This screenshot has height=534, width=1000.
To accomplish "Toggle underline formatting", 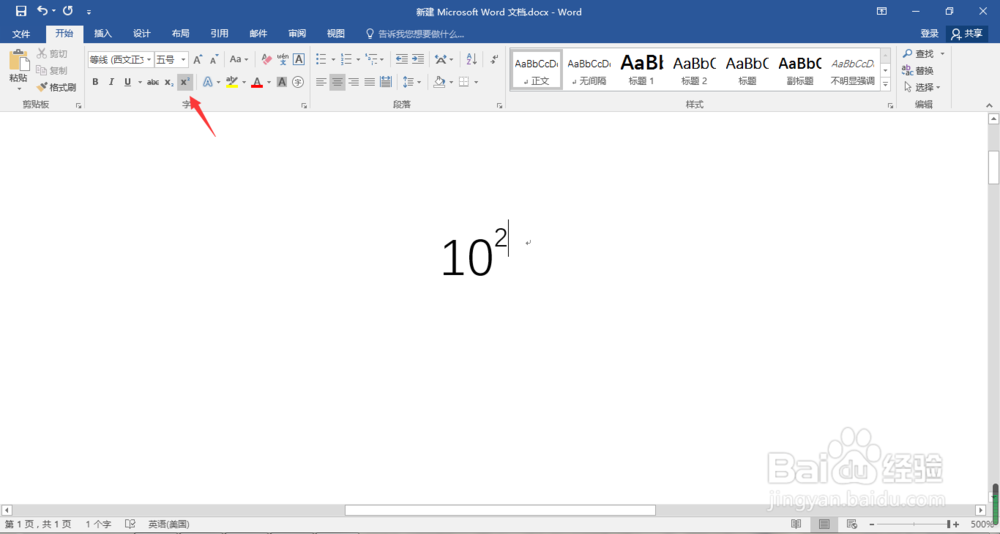I will (x=127, y=82).
